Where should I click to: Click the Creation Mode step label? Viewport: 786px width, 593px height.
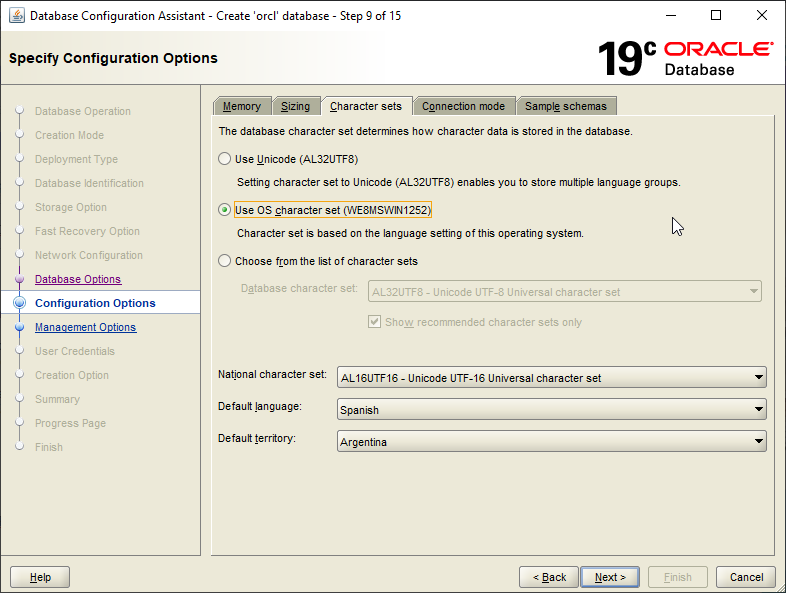70,135
